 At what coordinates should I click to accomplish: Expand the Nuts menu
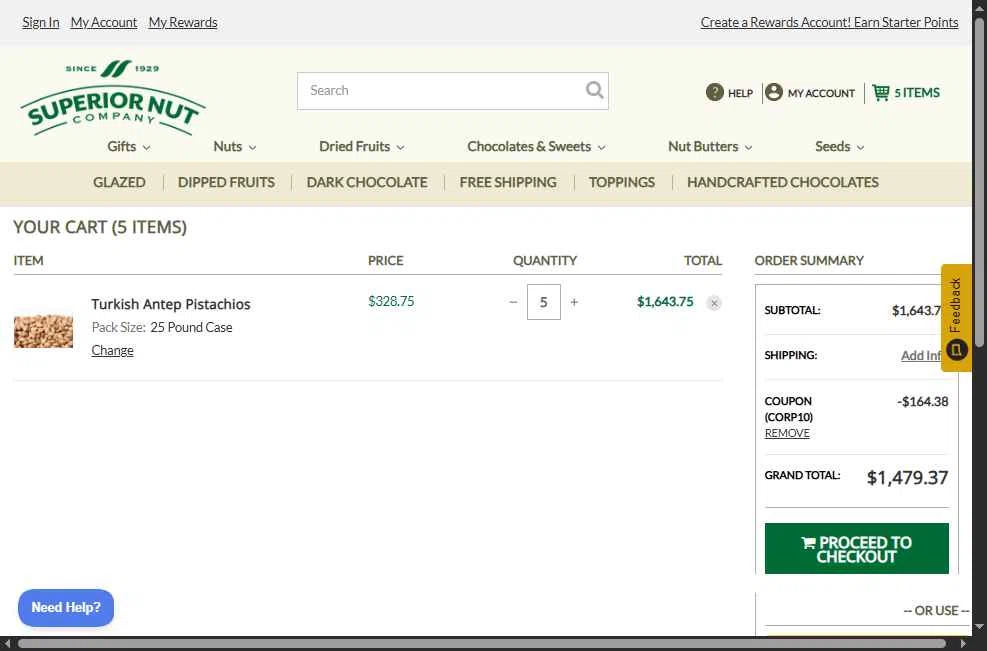click(x=234, y=147)
